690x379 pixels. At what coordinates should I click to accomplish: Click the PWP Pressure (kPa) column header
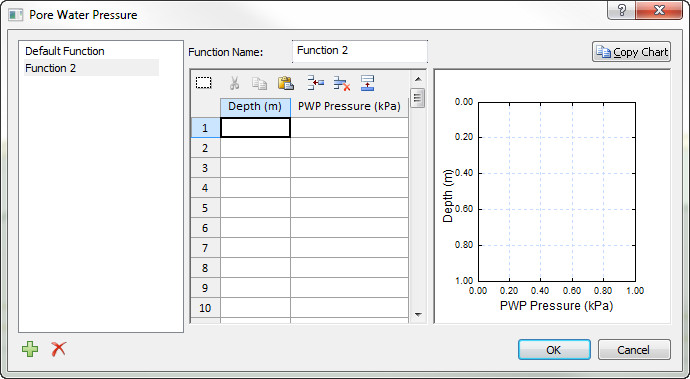pos(349,107)
